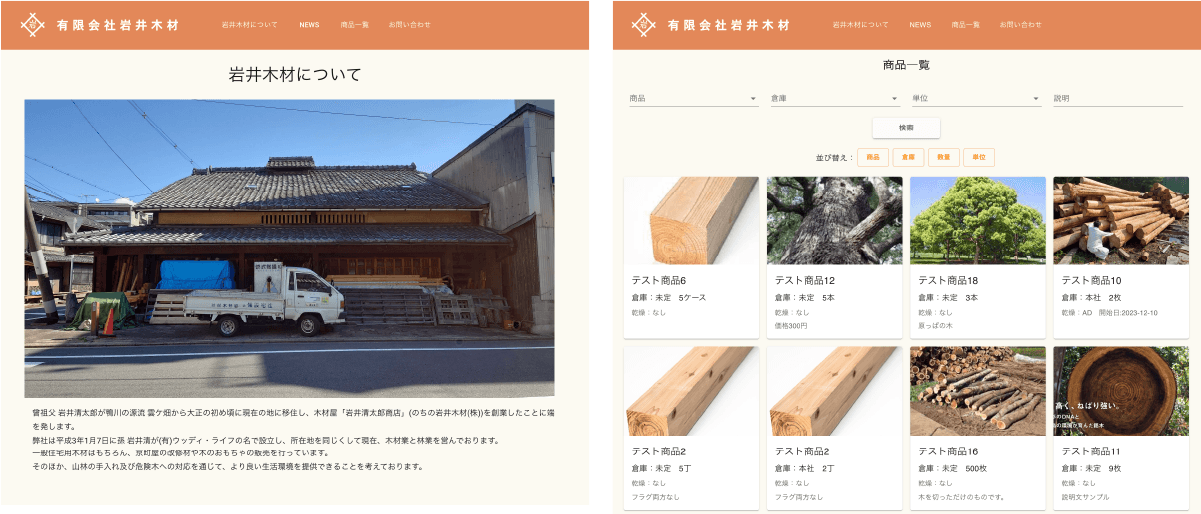Image resolution: width=1201 pixels, height=514 pixels.
Task: Expand the 倉庫 filter dropdown
Action: (x=834, y=98)
